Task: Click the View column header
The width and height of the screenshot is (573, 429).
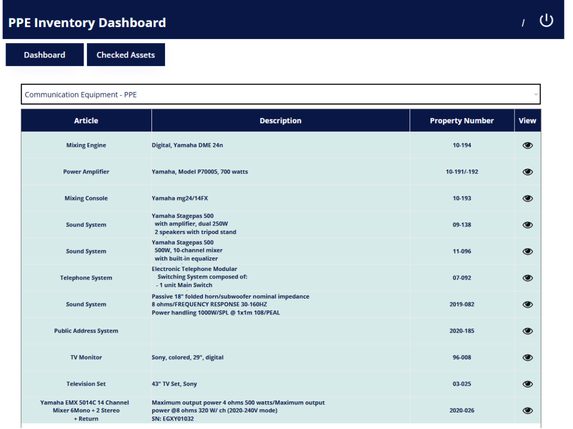Action: click(527, 121)
